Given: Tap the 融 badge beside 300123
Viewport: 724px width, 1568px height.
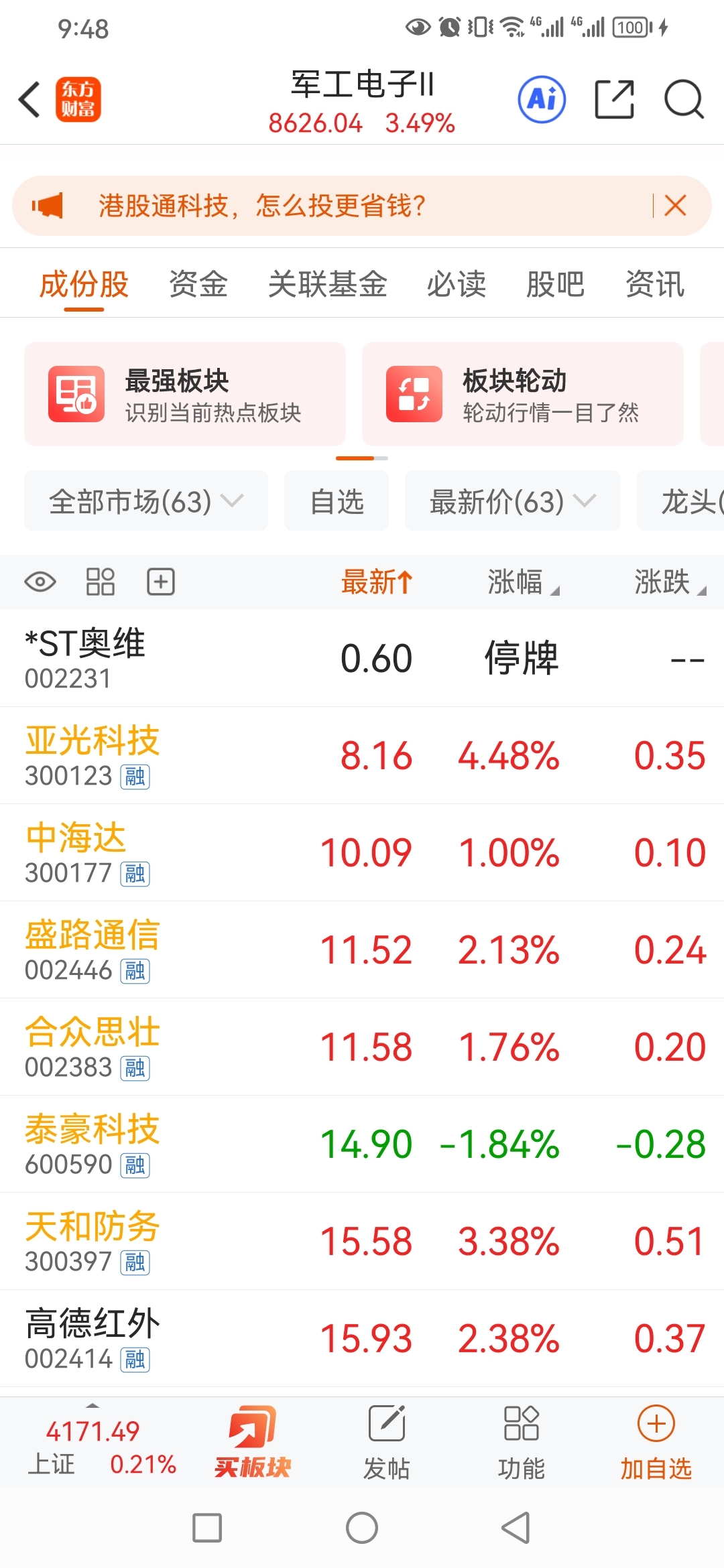Looking at the screenshot, I should [x=135, y=777].
